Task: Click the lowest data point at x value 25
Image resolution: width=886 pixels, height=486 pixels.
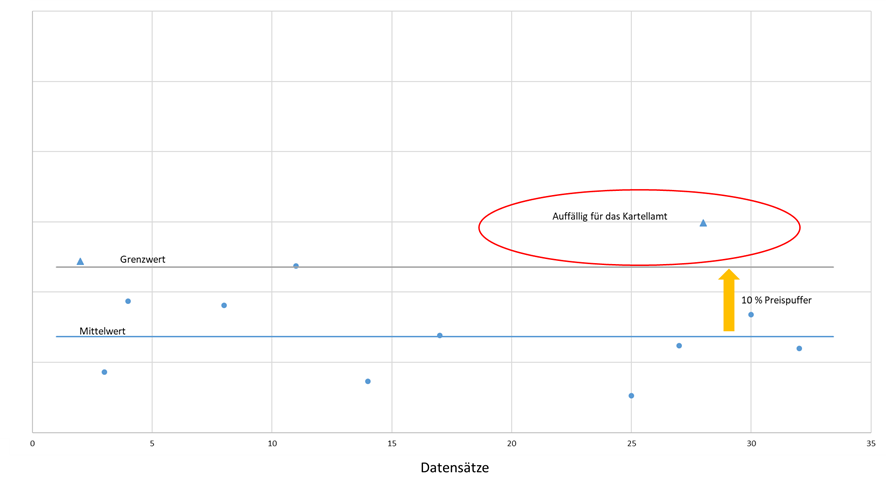Action: 631,396
